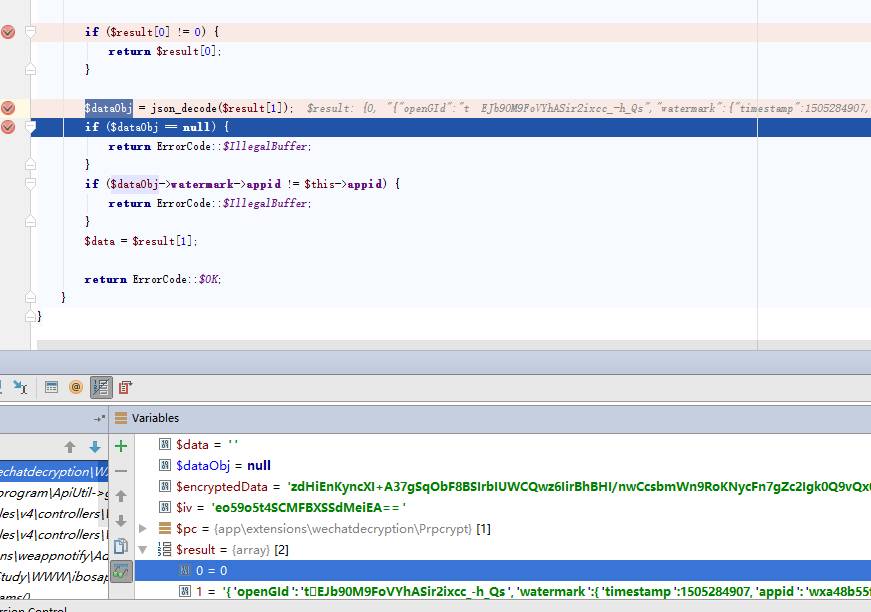This screenshot has height=612, width=871.
Task: Select next frame with blue down arrow
Action: pos(95,447)
